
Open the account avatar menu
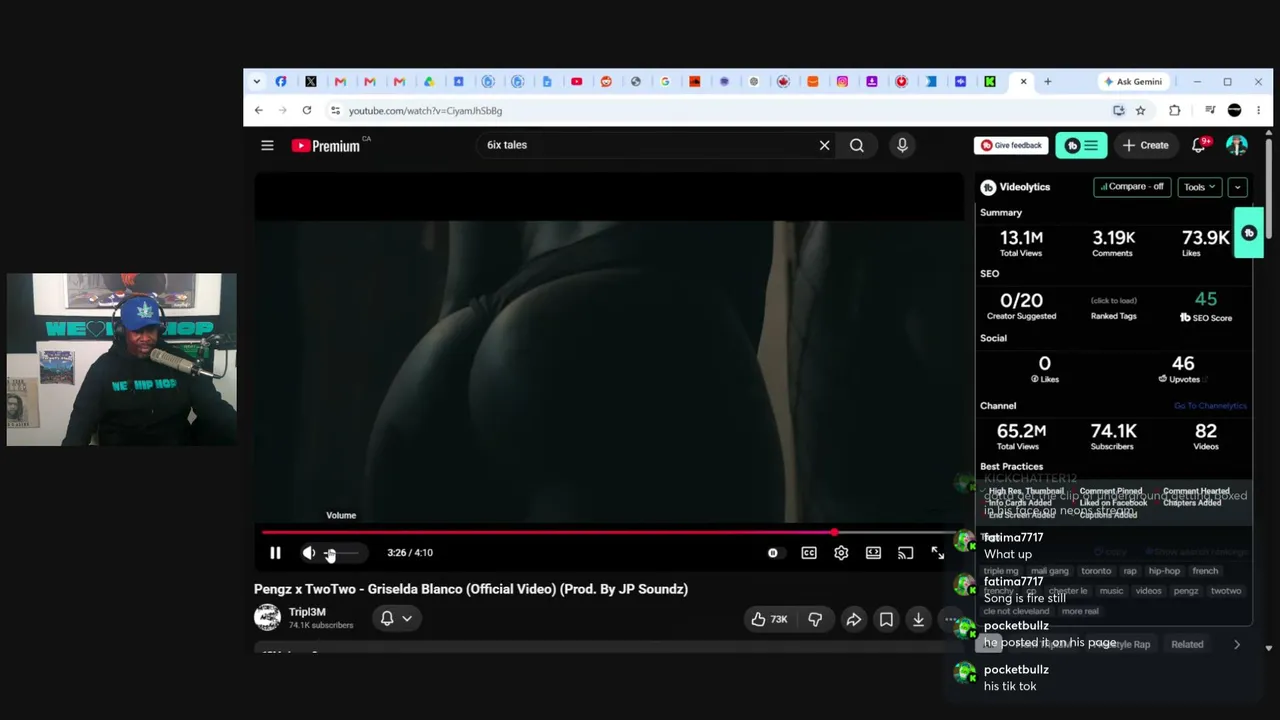(x=1237, y=145)
